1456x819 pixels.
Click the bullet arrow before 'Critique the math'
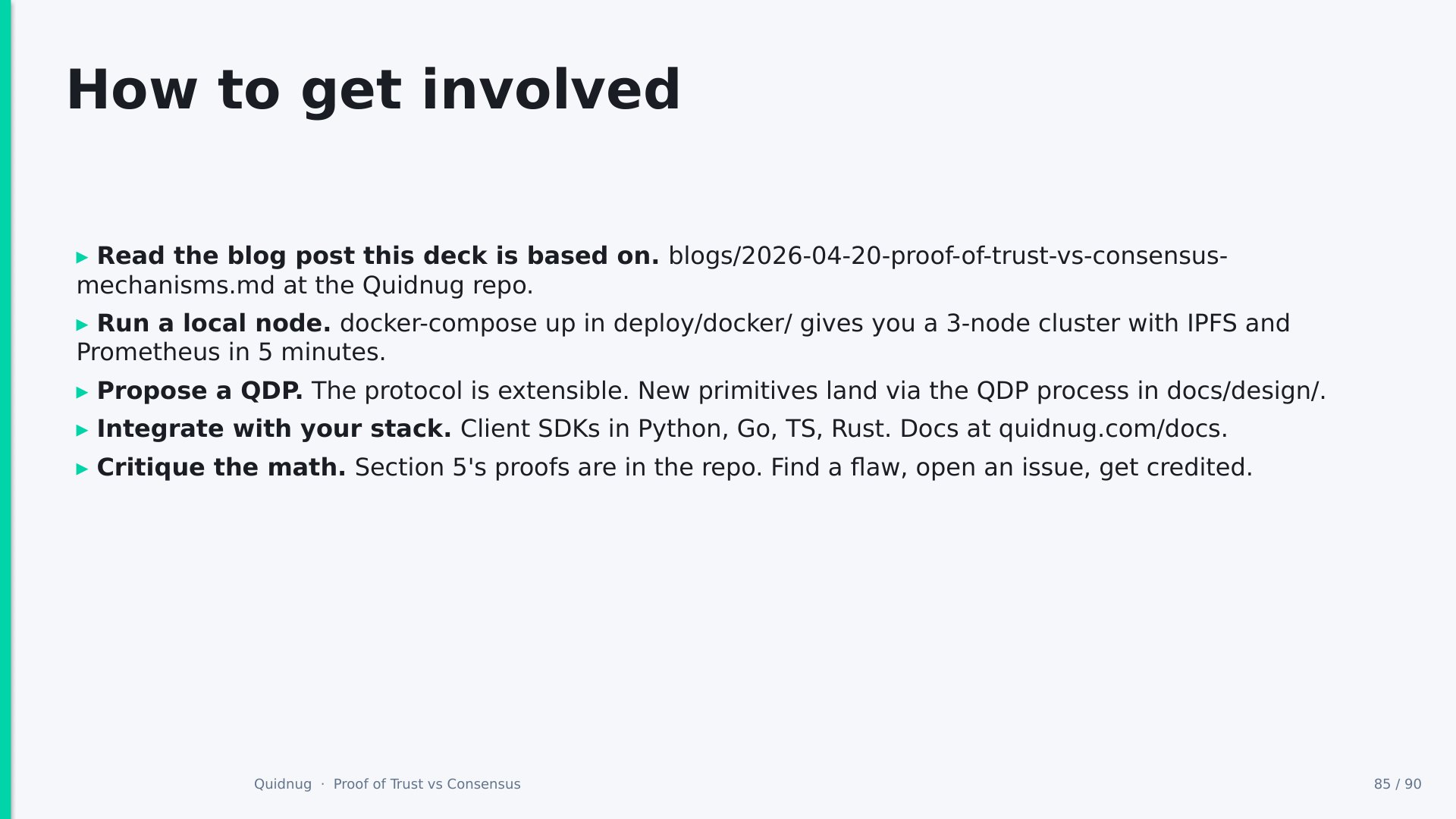[x=82, y=469]
